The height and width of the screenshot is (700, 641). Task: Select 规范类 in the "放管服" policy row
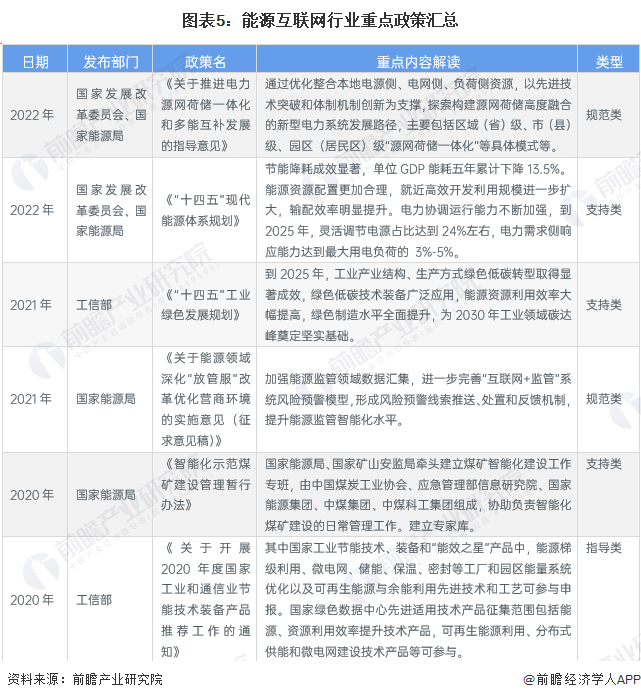[x=603, y=398]
